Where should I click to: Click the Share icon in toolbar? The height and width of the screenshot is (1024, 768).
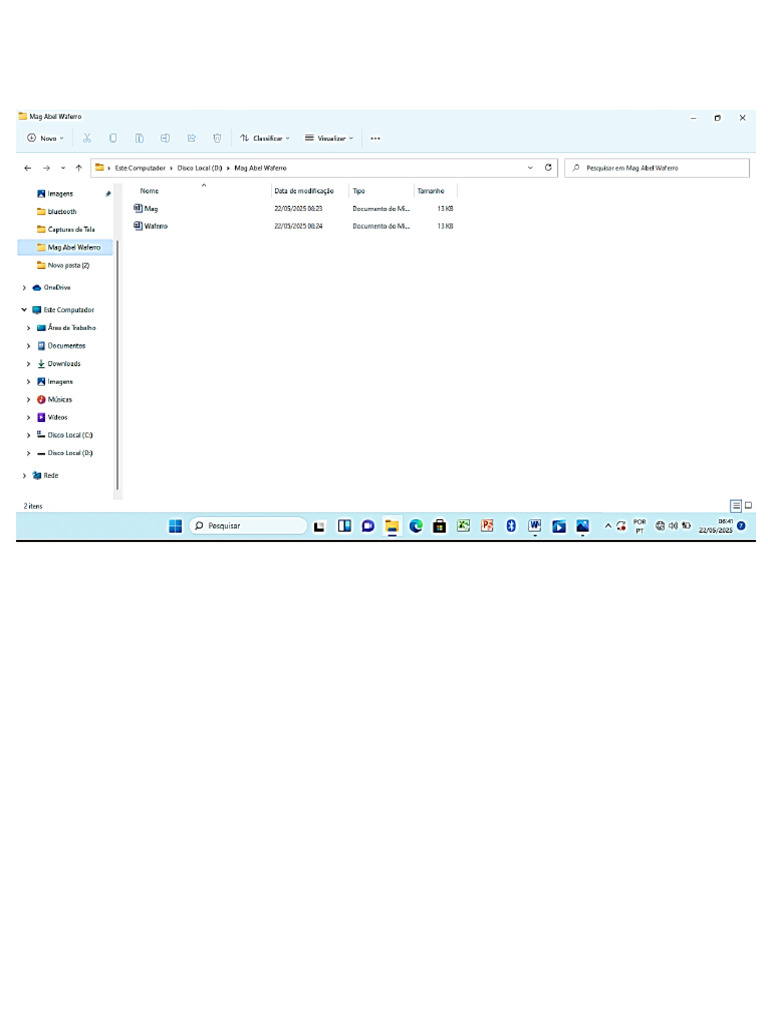click(191, 138)
